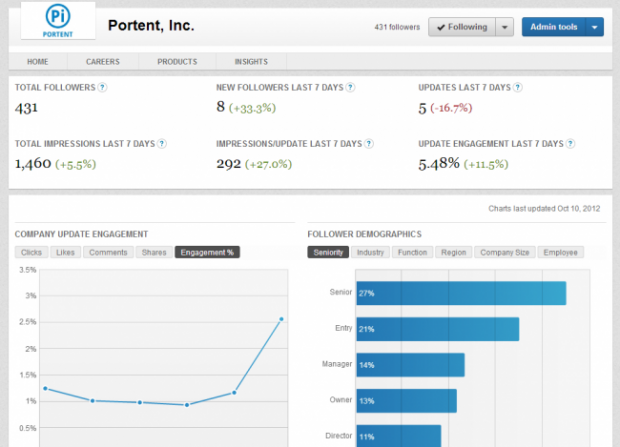This screenshot has width=620, height=447.
Task: Click the Manager 14% bar
Action: (410, 365)
